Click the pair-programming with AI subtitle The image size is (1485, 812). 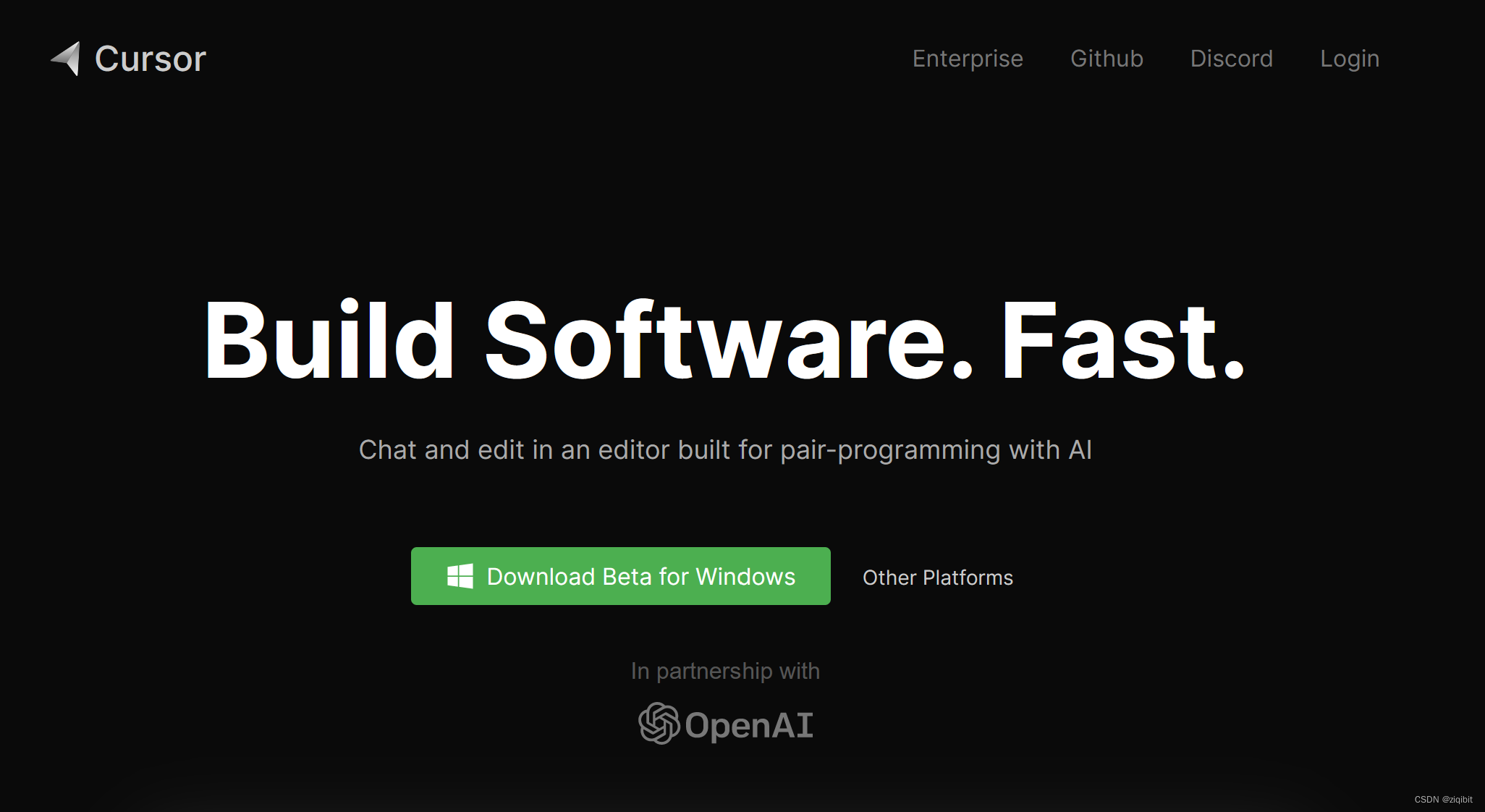(x=724, y=450)
